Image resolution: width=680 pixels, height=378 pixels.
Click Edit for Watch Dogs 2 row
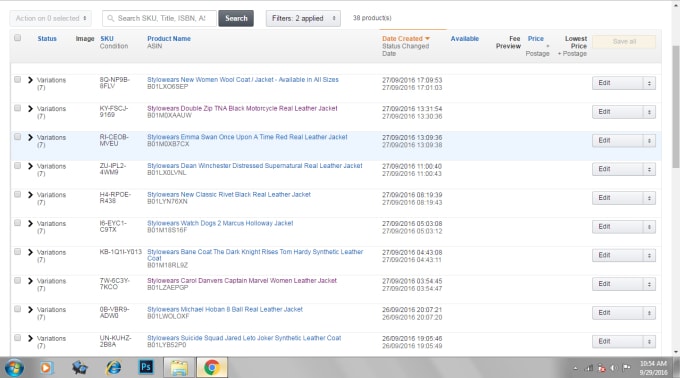[618, 227]
